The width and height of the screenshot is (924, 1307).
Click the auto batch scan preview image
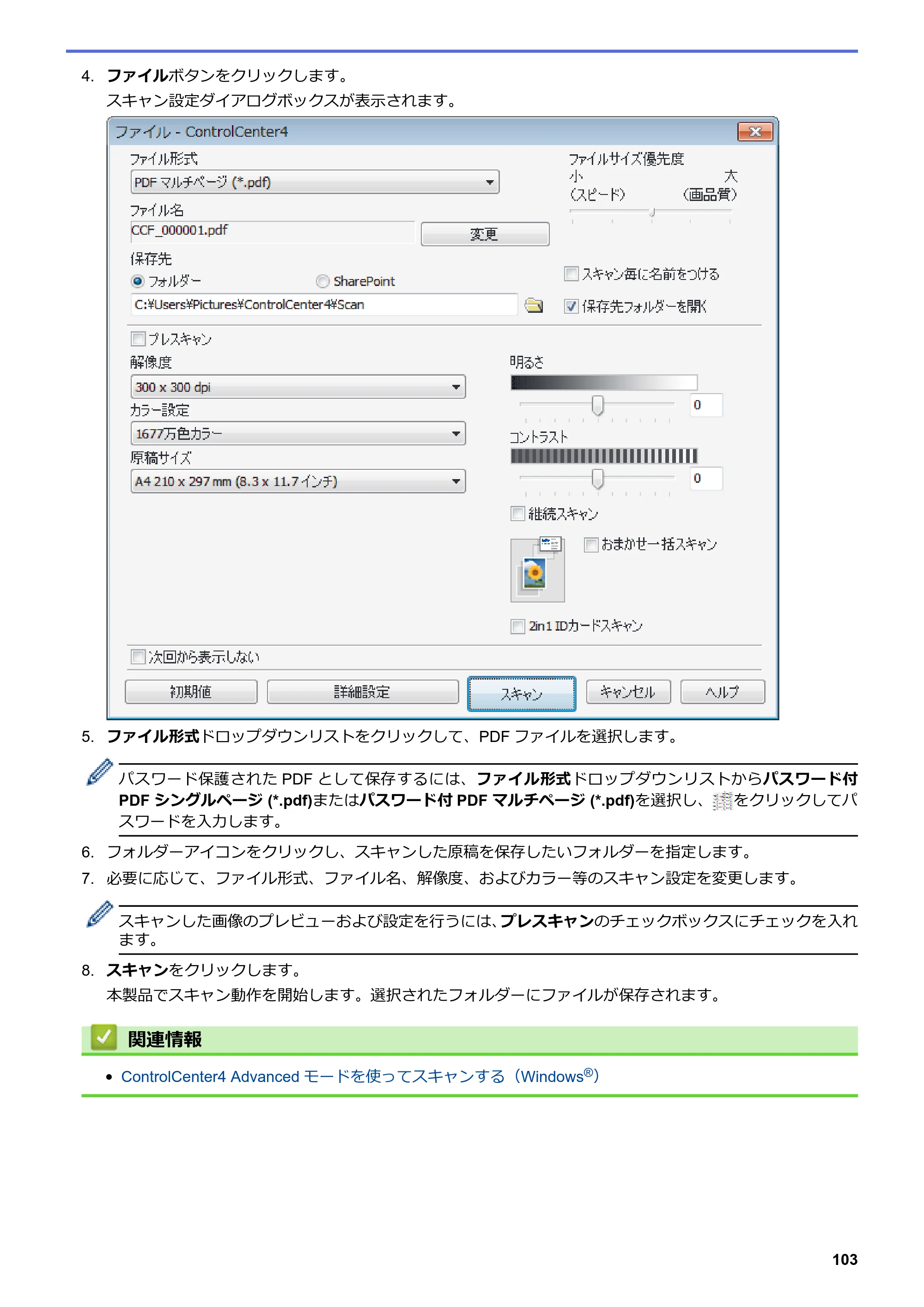[x=537, y=569]
